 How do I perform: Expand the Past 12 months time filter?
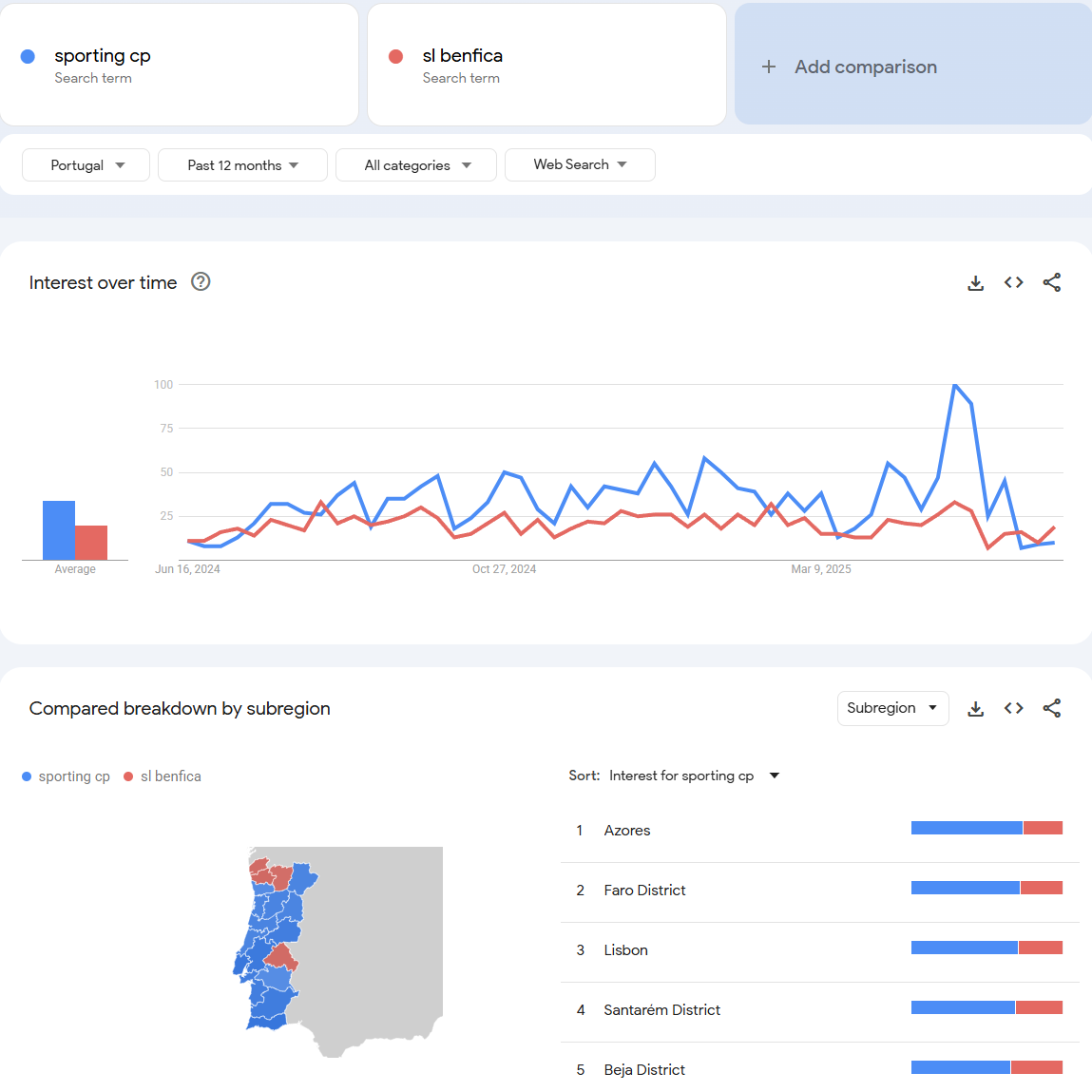click(242, 165)
